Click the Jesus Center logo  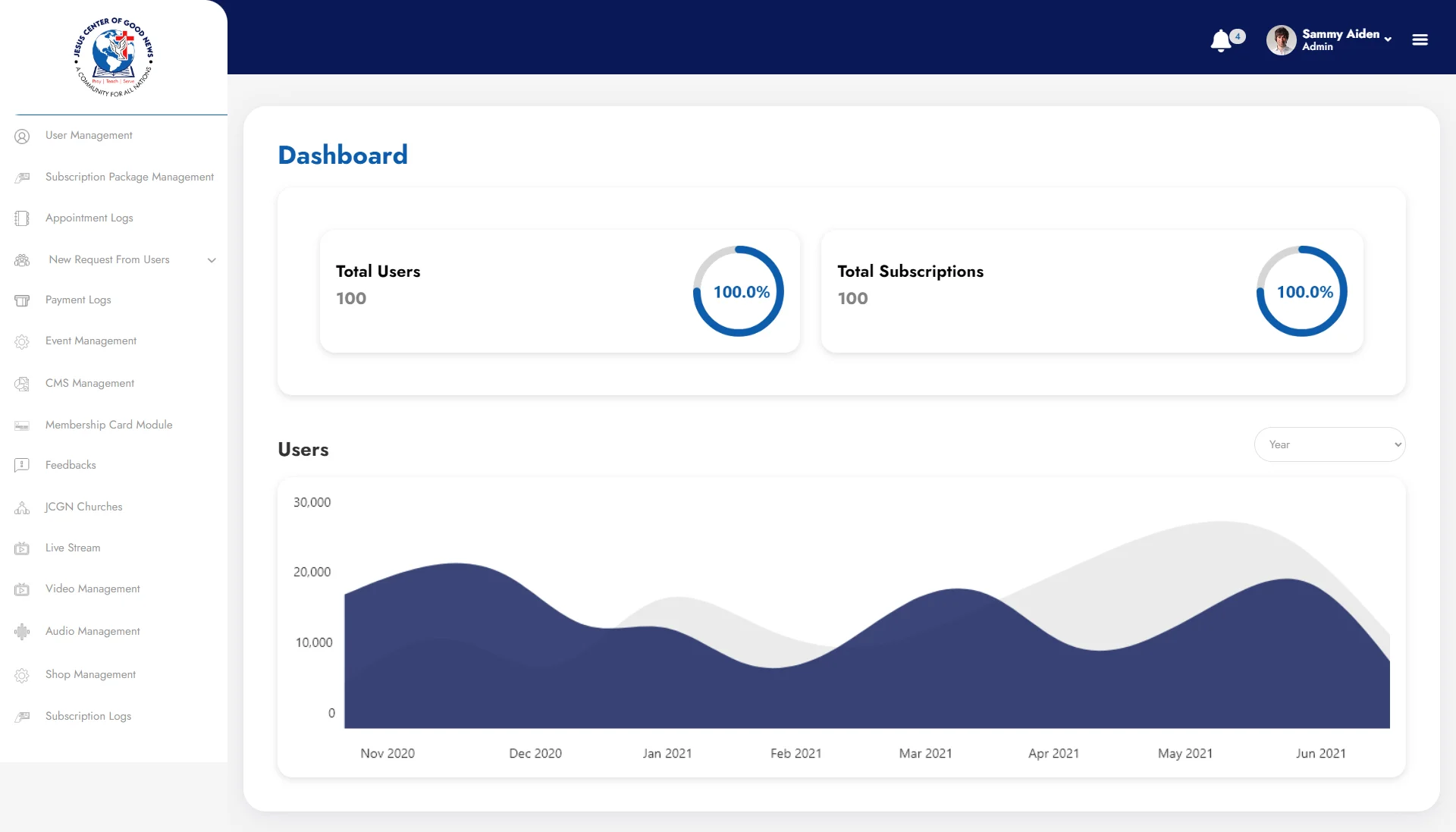tap(114, 58)
